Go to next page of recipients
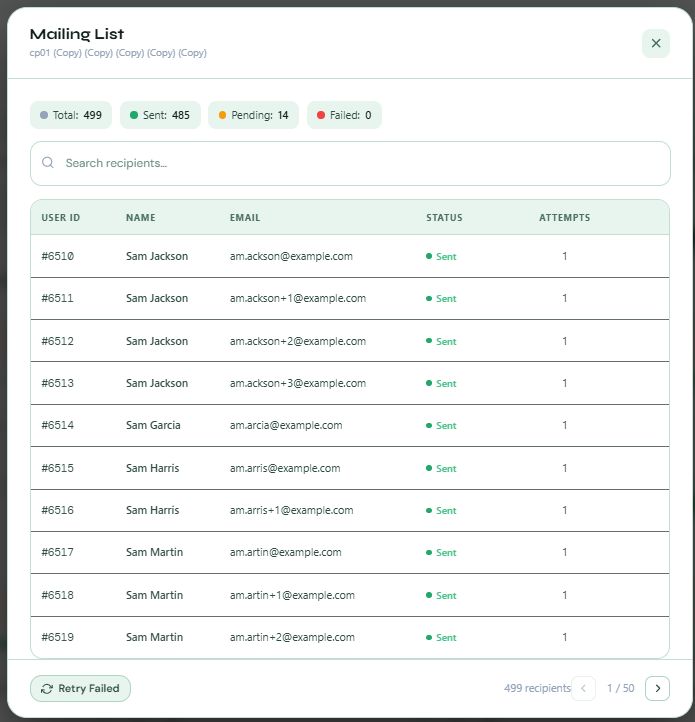695x722 pixels. 657,688
